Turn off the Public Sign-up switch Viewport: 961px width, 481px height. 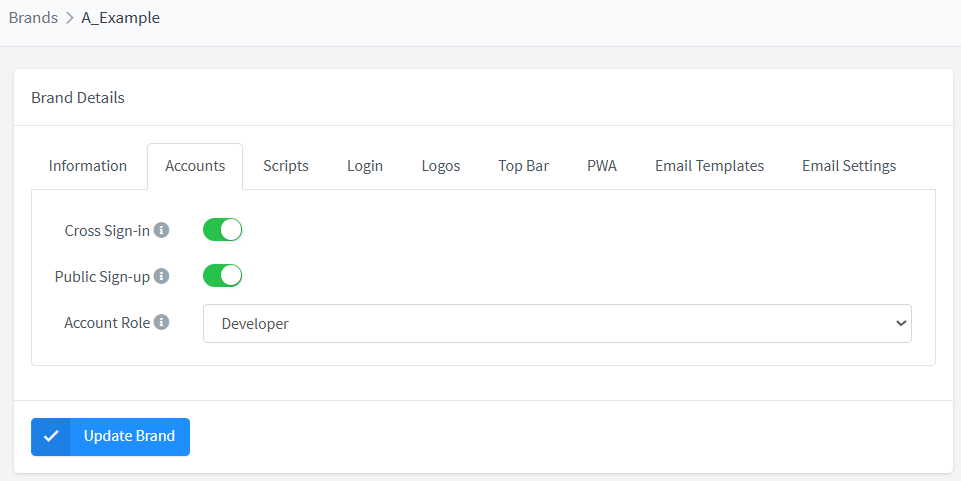pyautogui.click(x=223, y=276)
